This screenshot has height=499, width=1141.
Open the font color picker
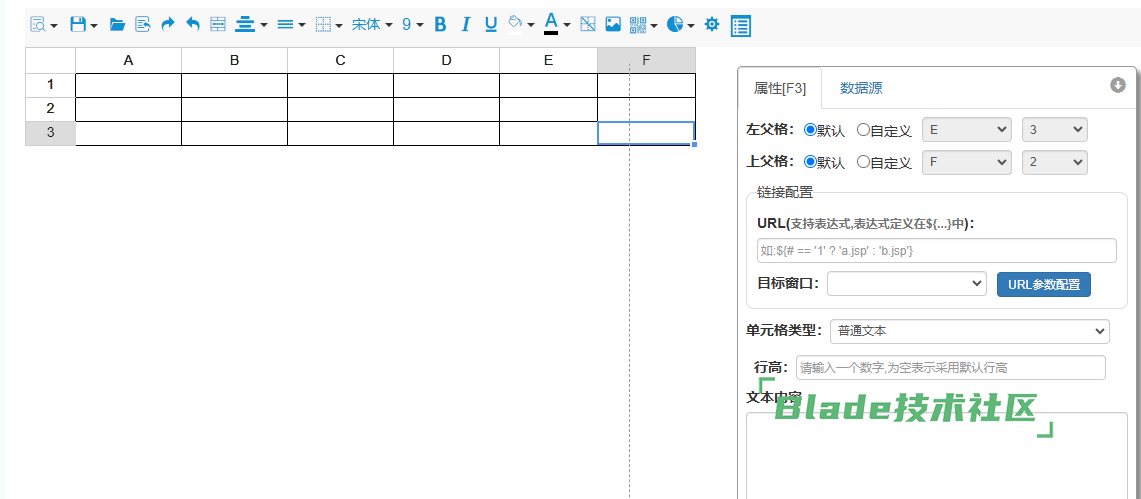[x=557, y=24]
